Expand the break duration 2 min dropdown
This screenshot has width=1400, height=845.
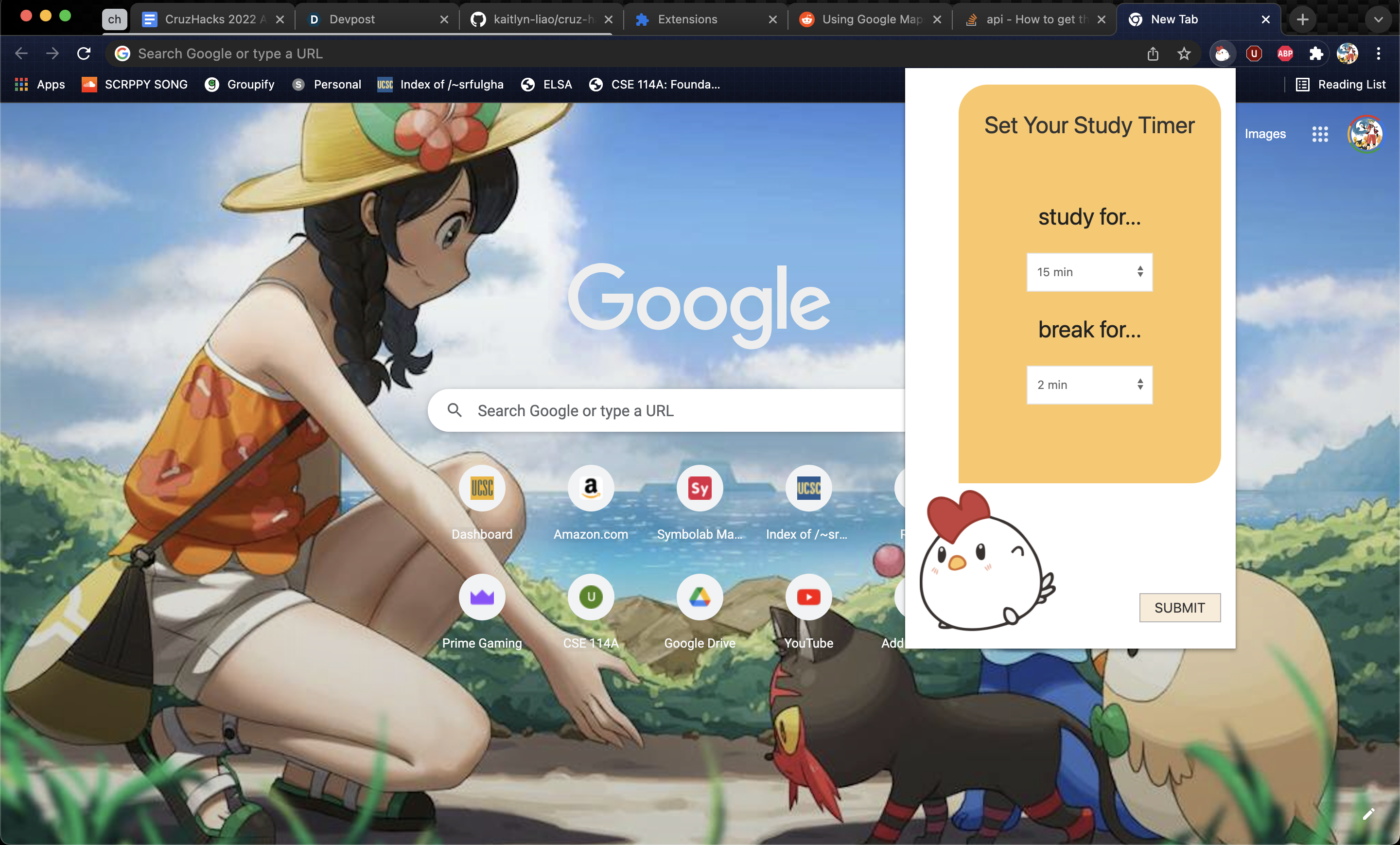(x=1089, y=385)
